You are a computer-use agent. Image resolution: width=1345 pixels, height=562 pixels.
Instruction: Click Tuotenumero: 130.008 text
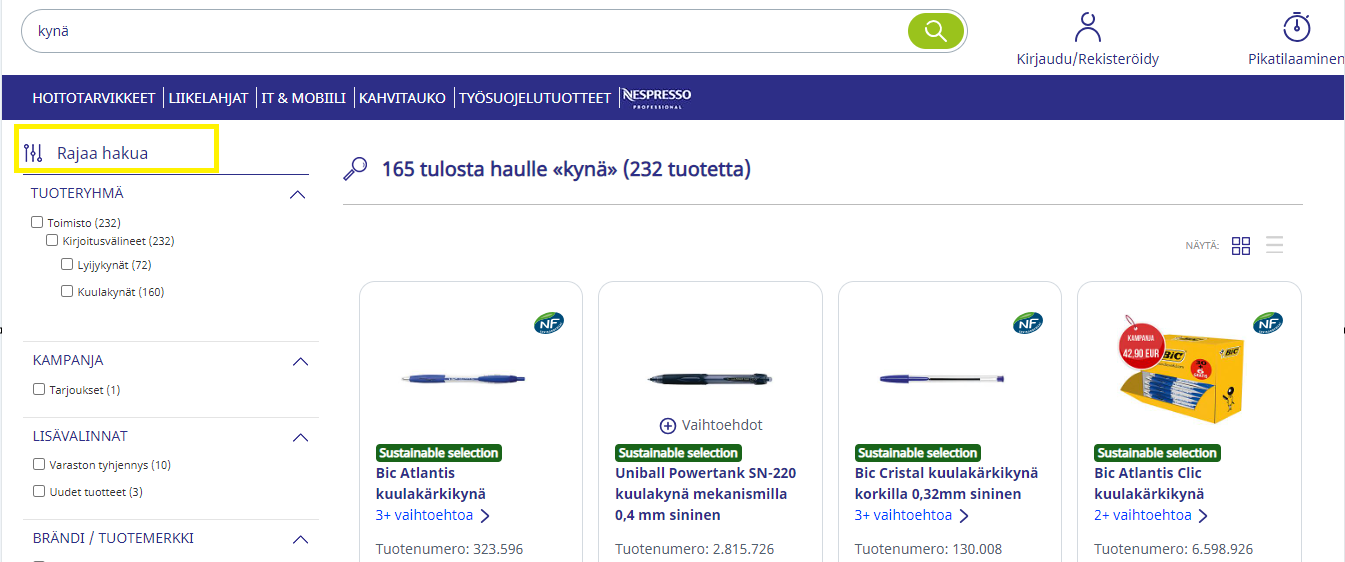[x=928, y=549]
